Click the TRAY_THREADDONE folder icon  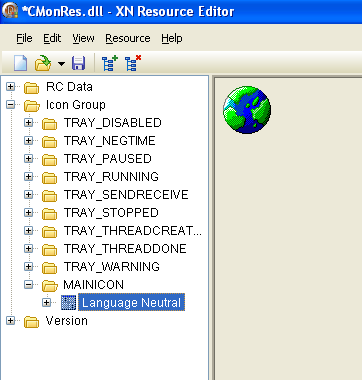click(x=50, y=250)
